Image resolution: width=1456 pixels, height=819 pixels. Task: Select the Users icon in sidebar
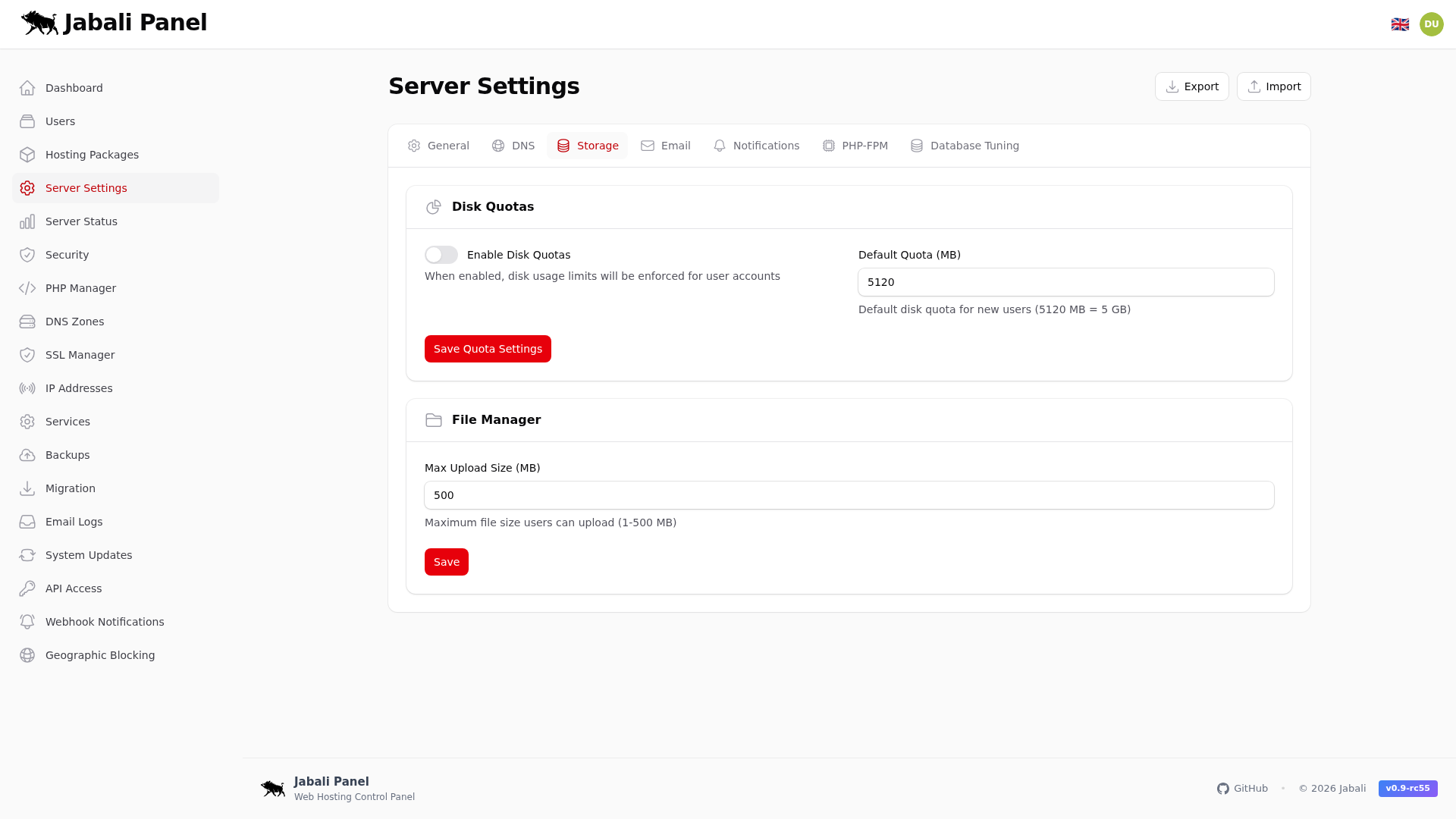point(27,121)
